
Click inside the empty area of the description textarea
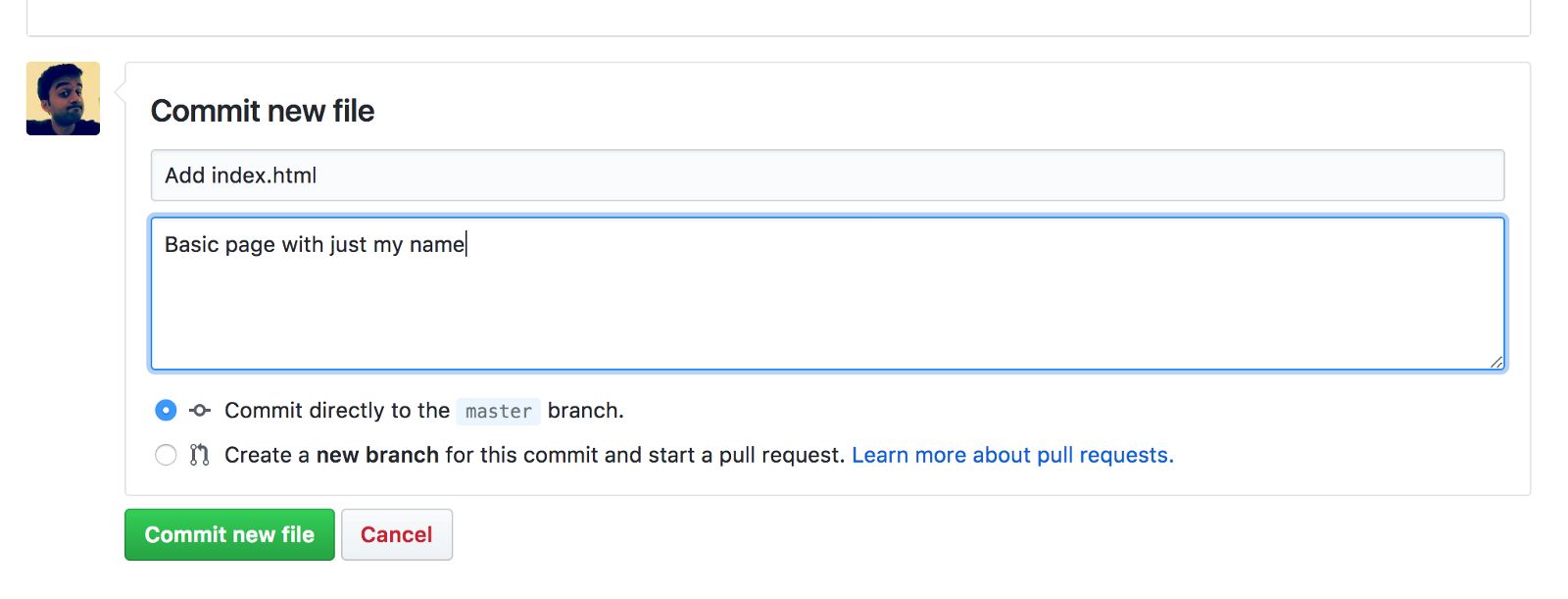pyautogui.click(x=827, y=314)
